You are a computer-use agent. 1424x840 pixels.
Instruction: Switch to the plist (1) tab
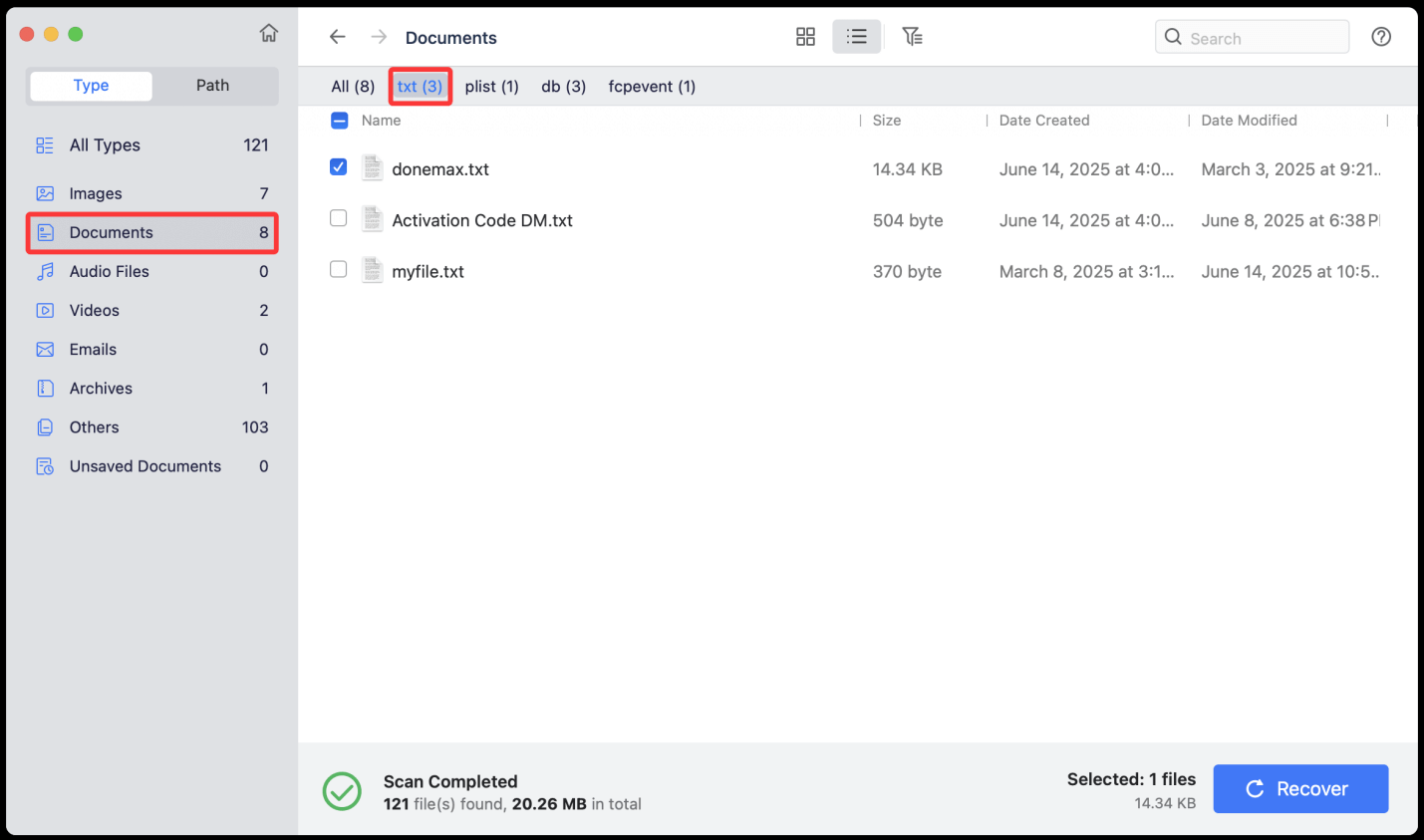(x=491, y=87)
